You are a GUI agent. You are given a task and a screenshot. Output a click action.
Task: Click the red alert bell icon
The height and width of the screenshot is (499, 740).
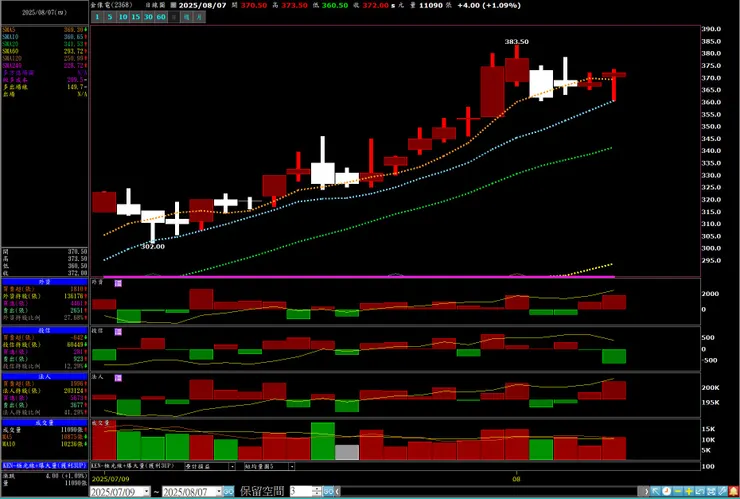click(733, 491)
